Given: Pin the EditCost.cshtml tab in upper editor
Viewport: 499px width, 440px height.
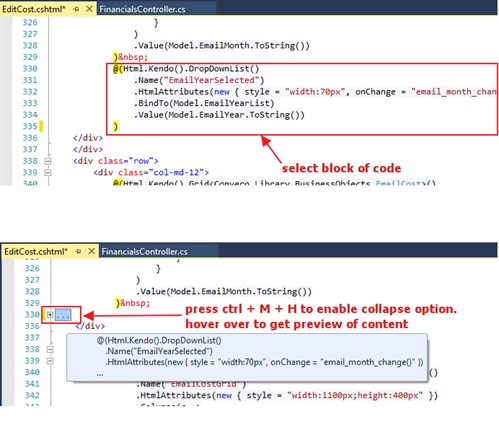Looking at the screenshot, I should click(76, 9).
